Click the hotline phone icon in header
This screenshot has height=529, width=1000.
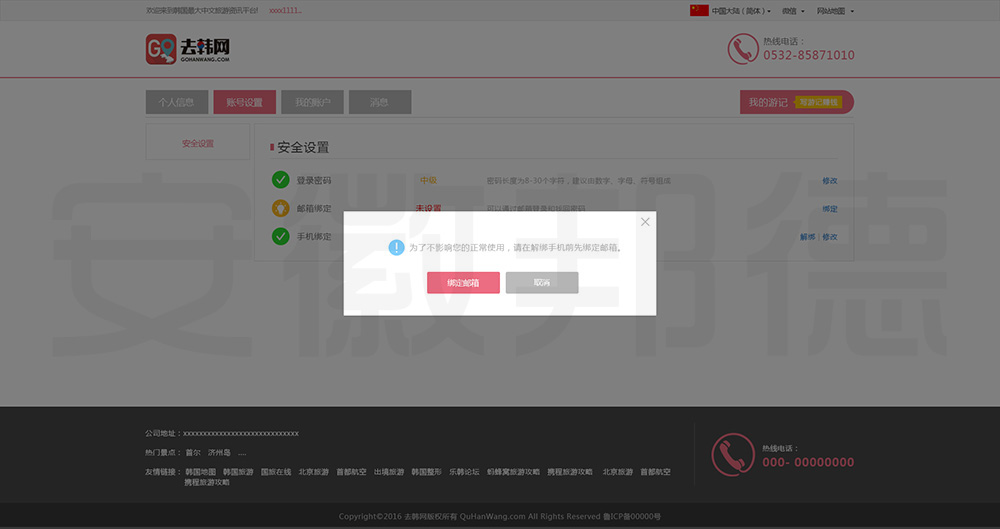[742, 49]
